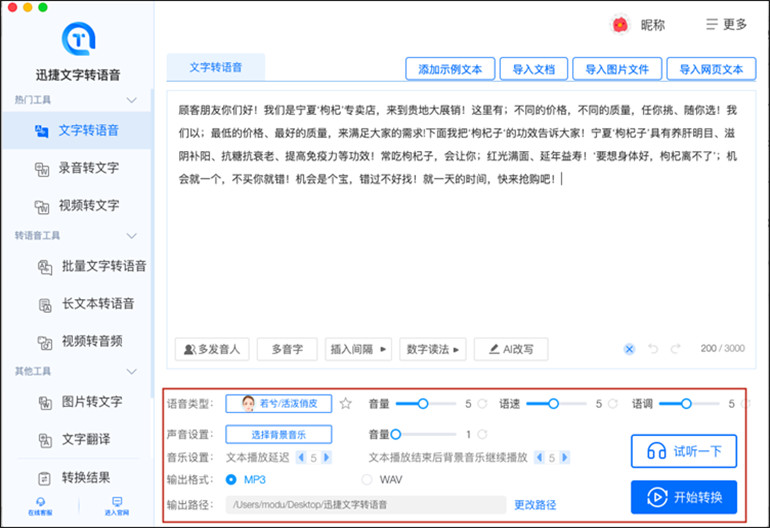
Task: Open 录音转文字 in the sidebar
Action: [x=76, y=168]
